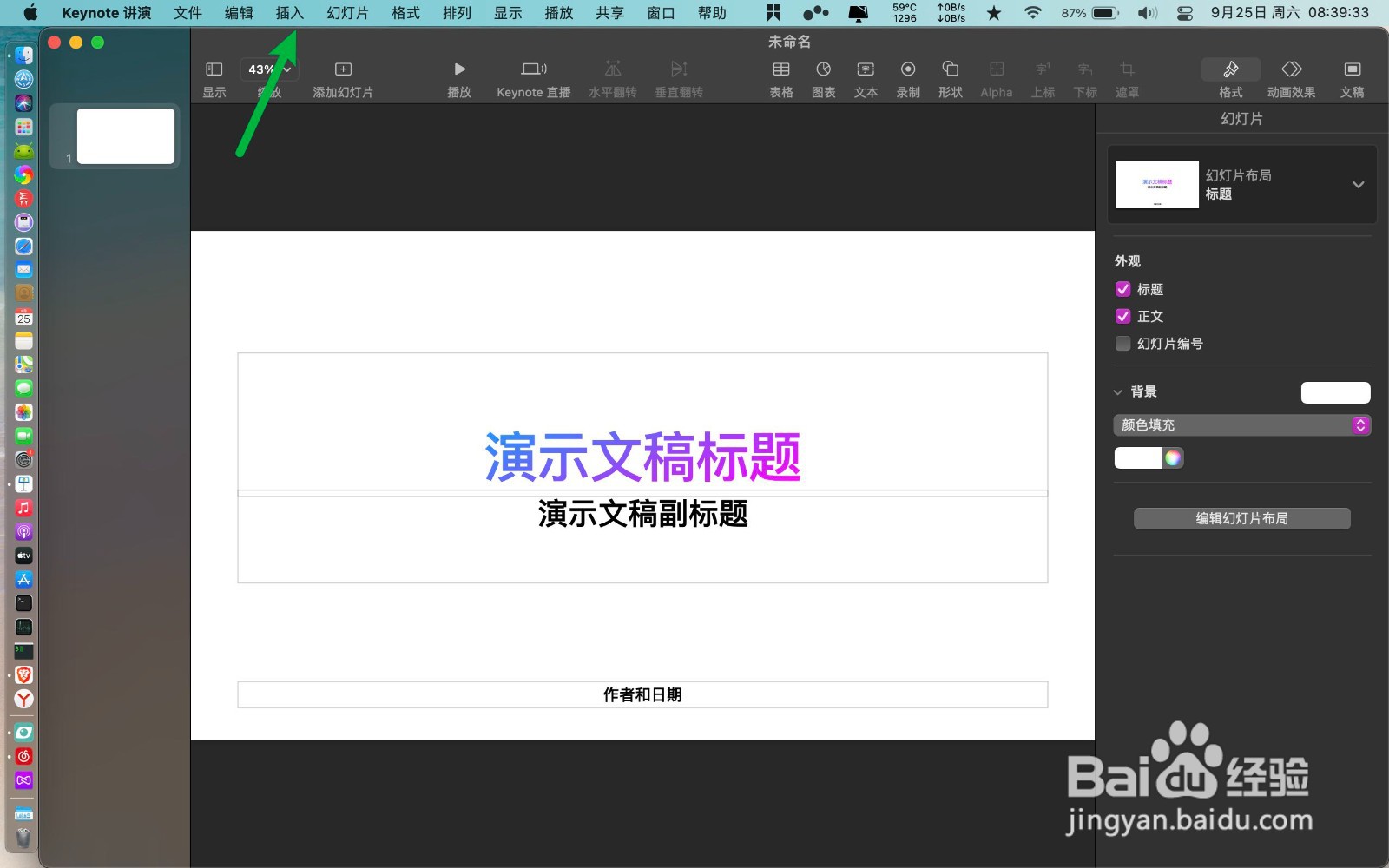The width and height of the screenshot is (1389, 868).
Task: Click the Alpha instant alpha tool
Action: tap(997, 69)
